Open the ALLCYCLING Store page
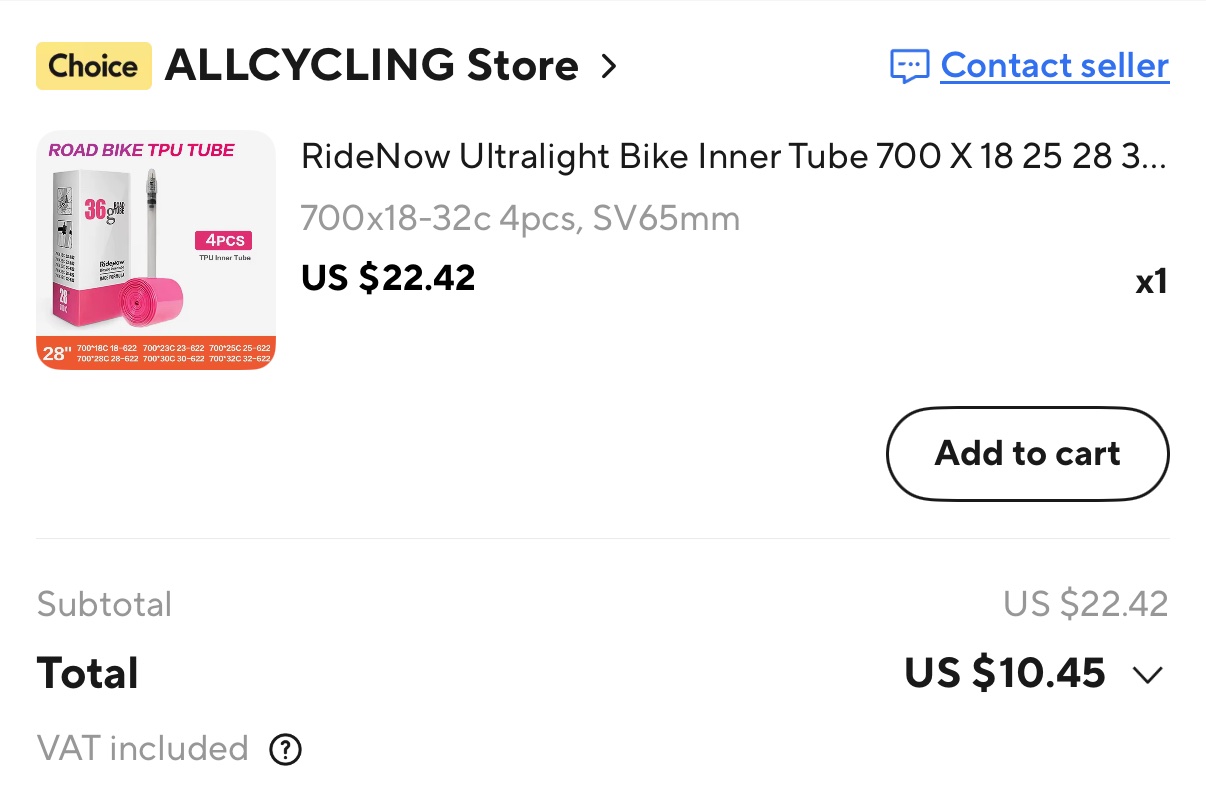 click(371, 67)
